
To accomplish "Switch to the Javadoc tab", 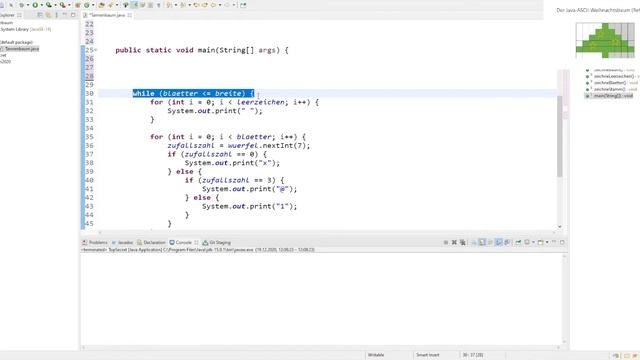I will 122,242.
